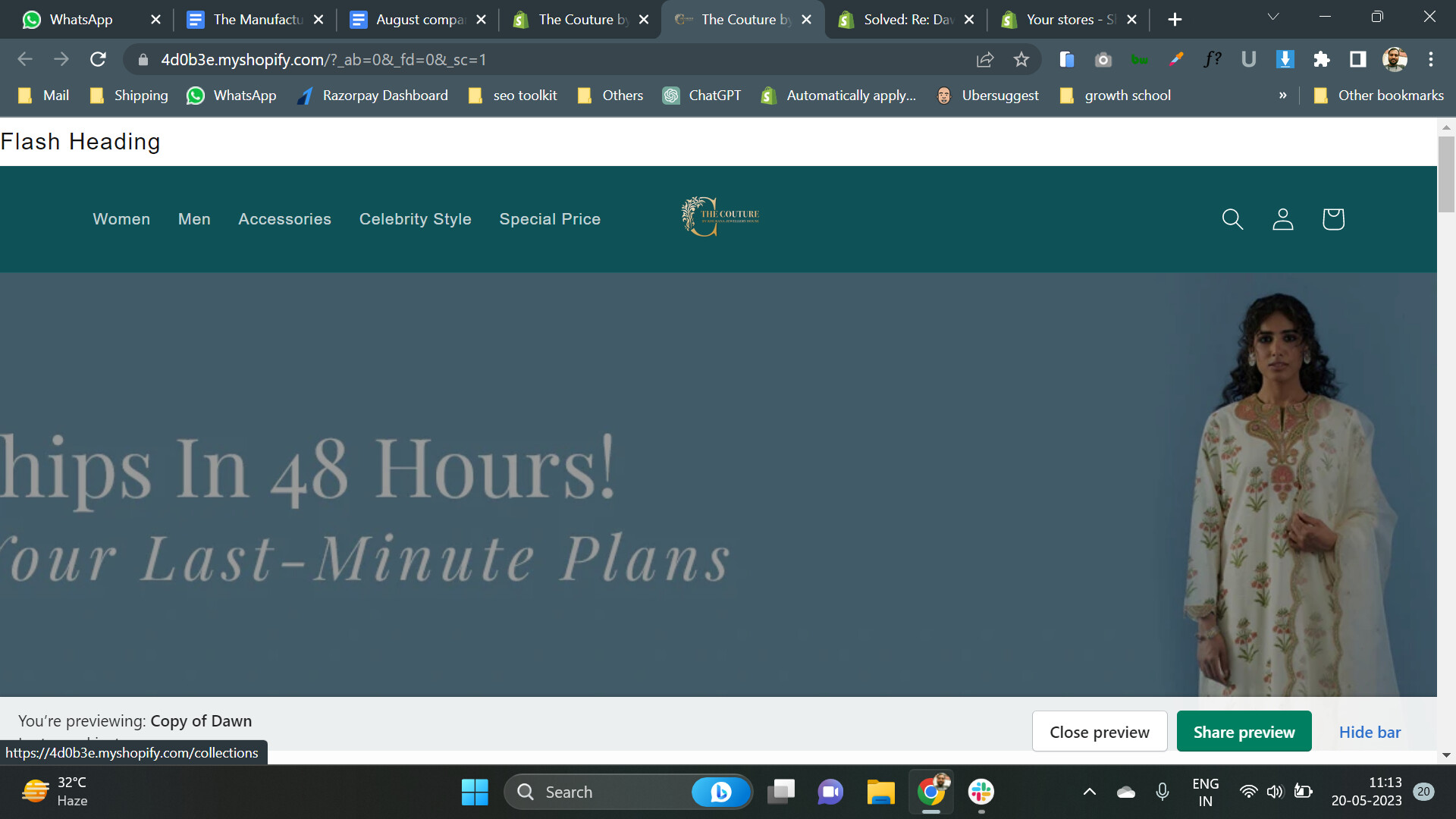The width and height of the screenshot is (1456, 819).
Task: Open File Explorer from taskbar
Action: pos(880,792)
